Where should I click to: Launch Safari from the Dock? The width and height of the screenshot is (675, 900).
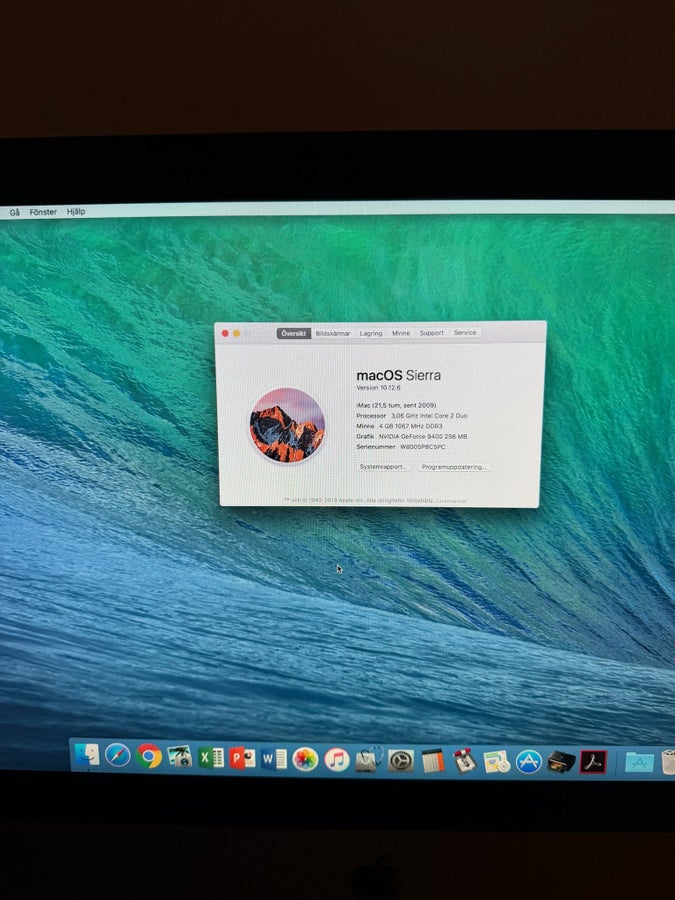coord(118,755)
